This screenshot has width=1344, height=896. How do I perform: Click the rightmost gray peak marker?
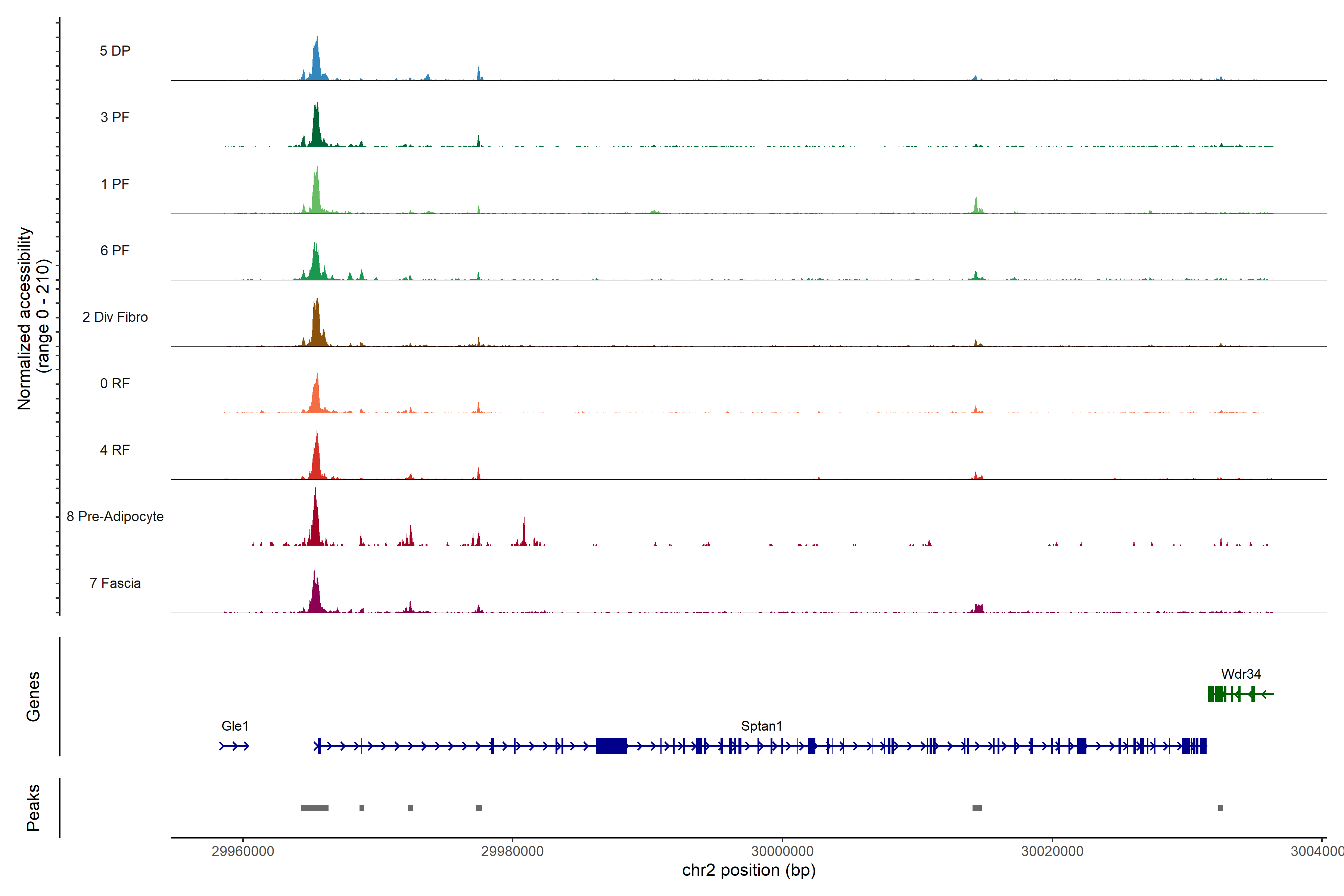tap(1220, 808)
